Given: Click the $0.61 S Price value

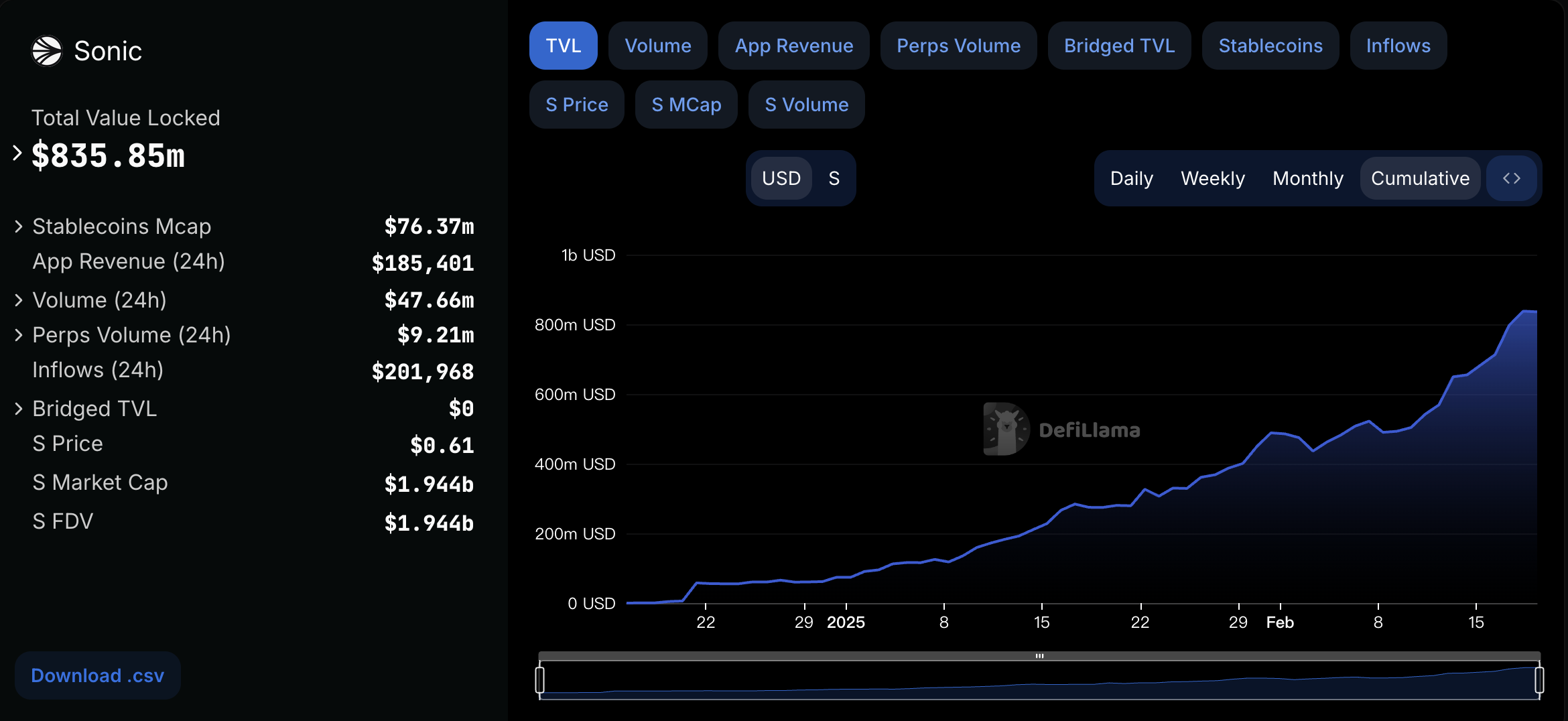Looking at the screenshot, I should click(x=442, y=445).
